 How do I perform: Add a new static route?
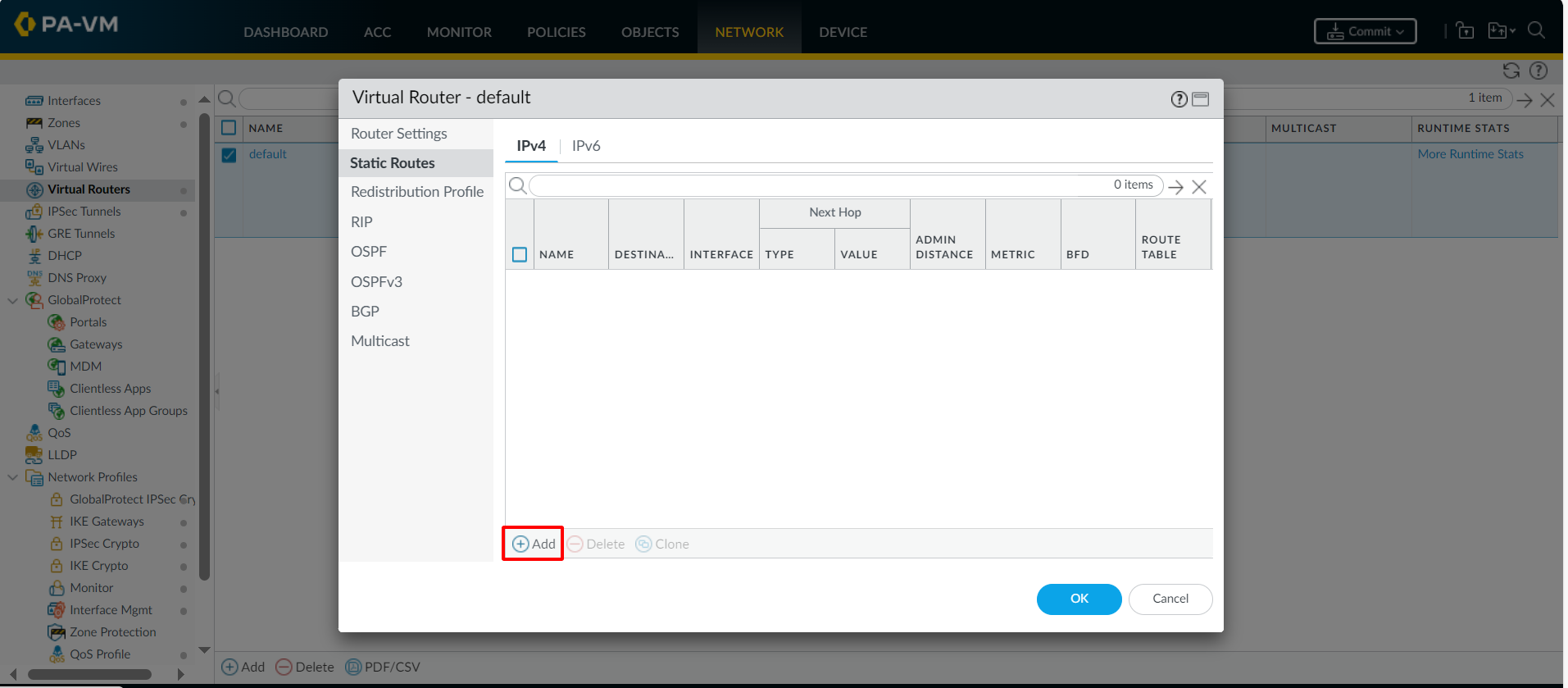[x=534, y=544]
